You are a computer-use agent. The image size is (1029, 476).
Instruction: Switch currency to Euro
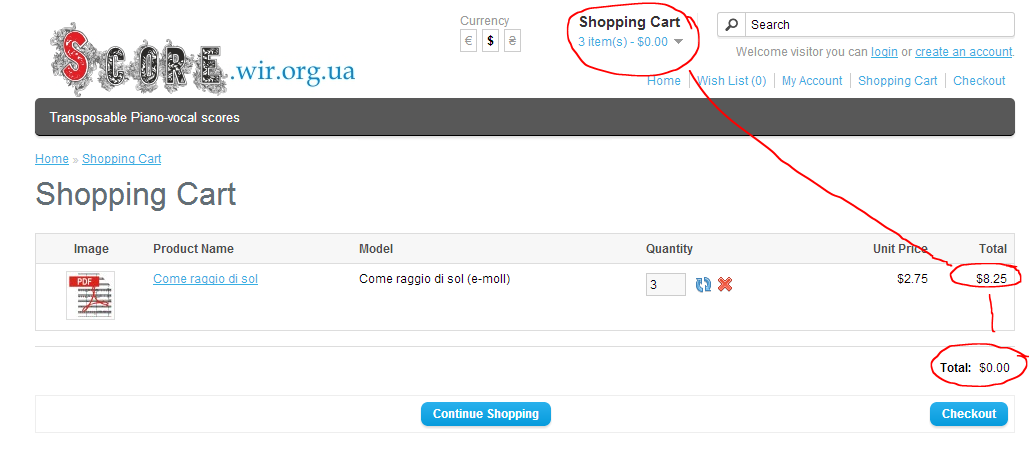(469, 41)
